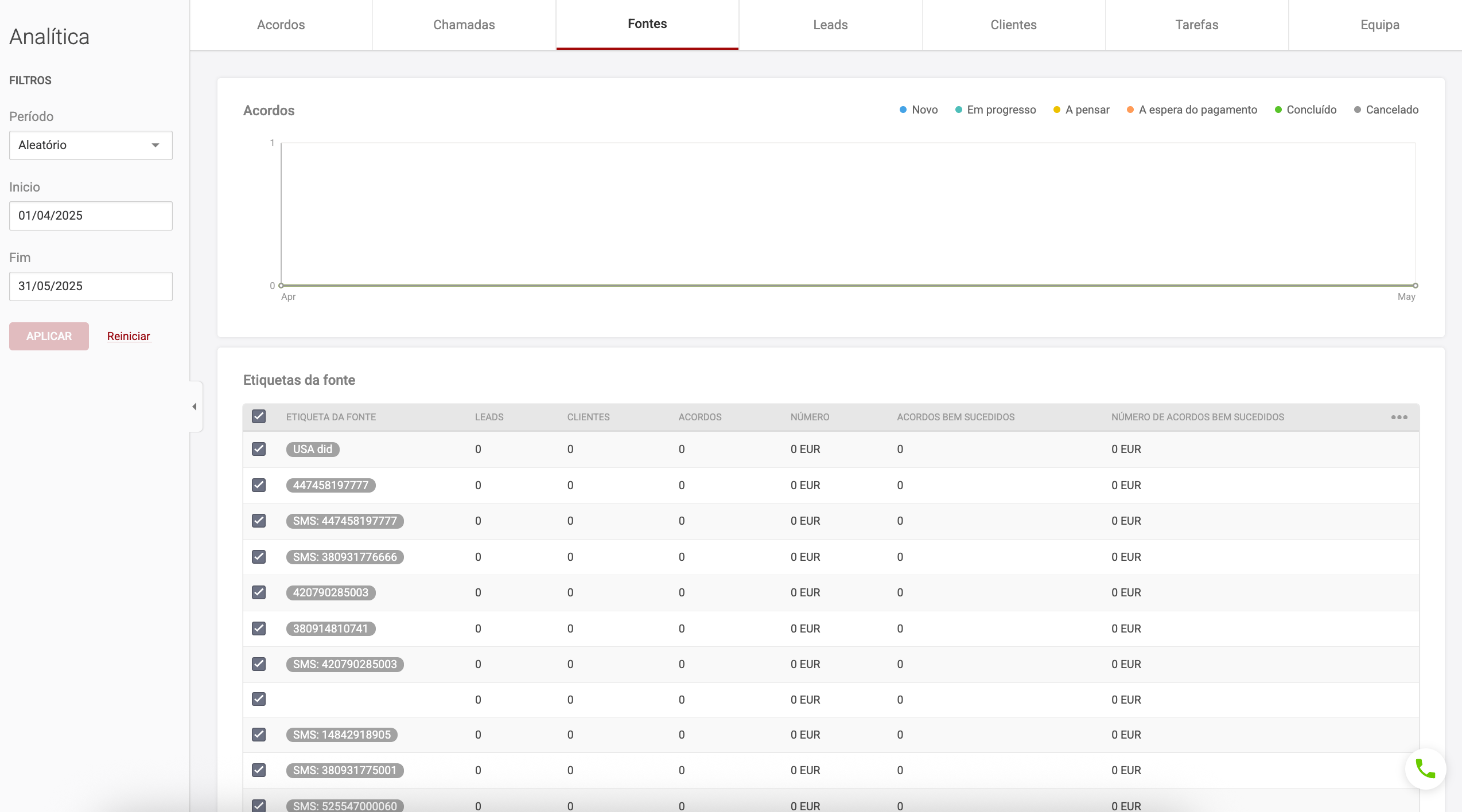Image resolution: width=1462 pixels, height=812 pixels.
Task: Open the table columns three-dot menu
Action: [1399, 417]
